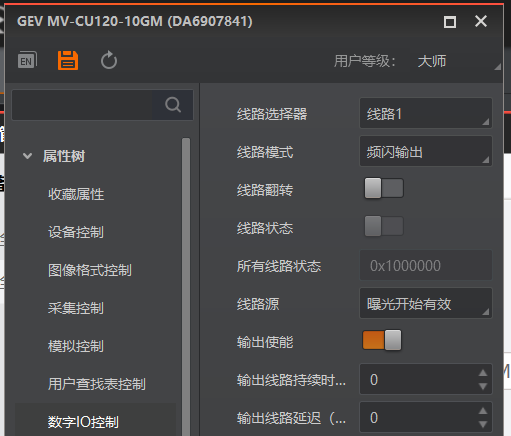Disable the 输出使能 switch
The width and height of the screenshot is (511, 436).
point(382,340)
